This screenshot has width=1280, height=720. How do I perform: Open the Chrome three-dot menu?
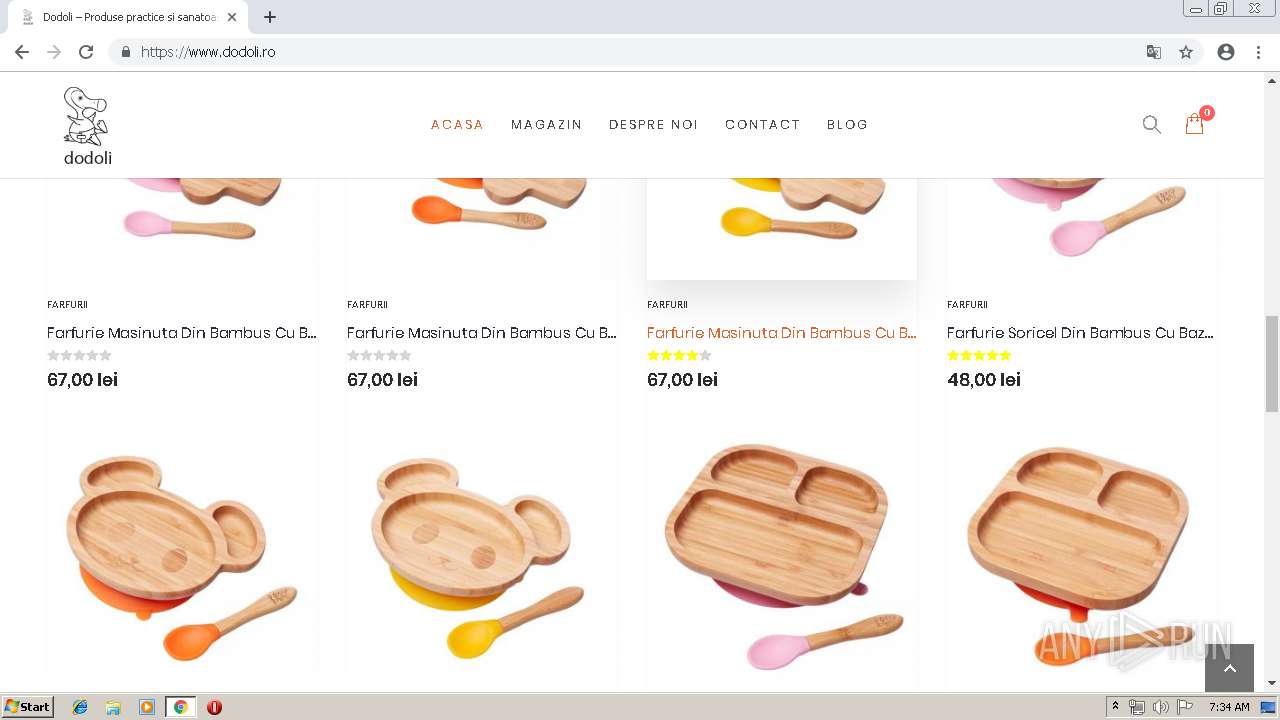coord(1258,52)
